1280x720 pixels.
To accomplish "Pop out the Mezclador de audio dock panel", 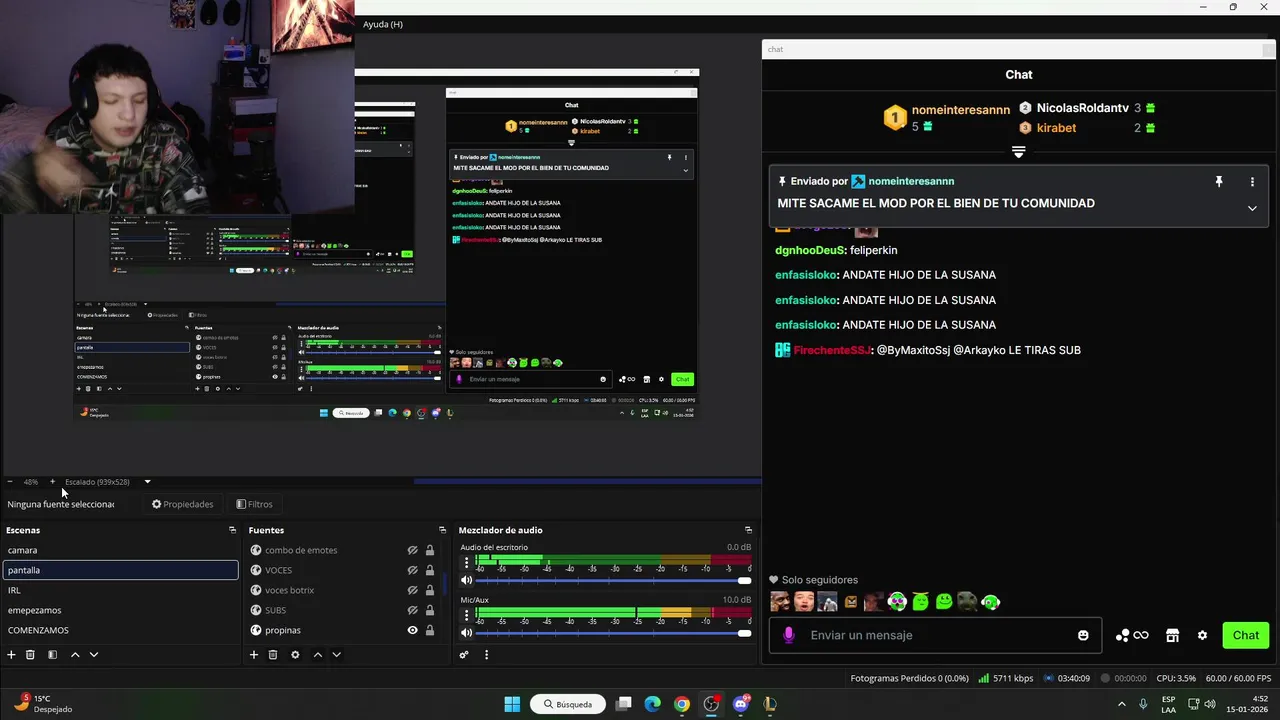I will 748,530.
